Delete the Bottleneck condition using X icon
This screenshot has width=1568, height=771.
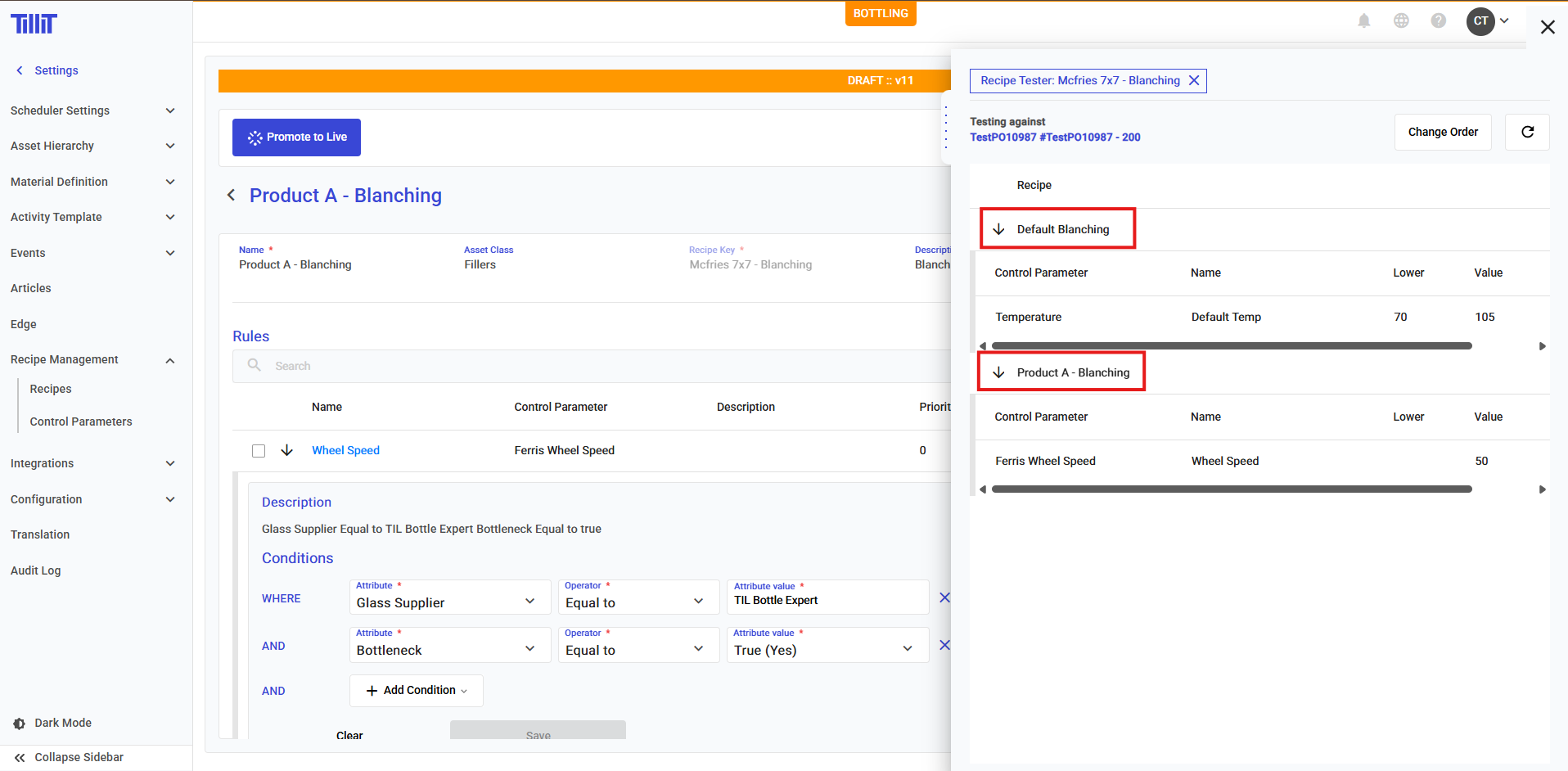tap(944, 645)
